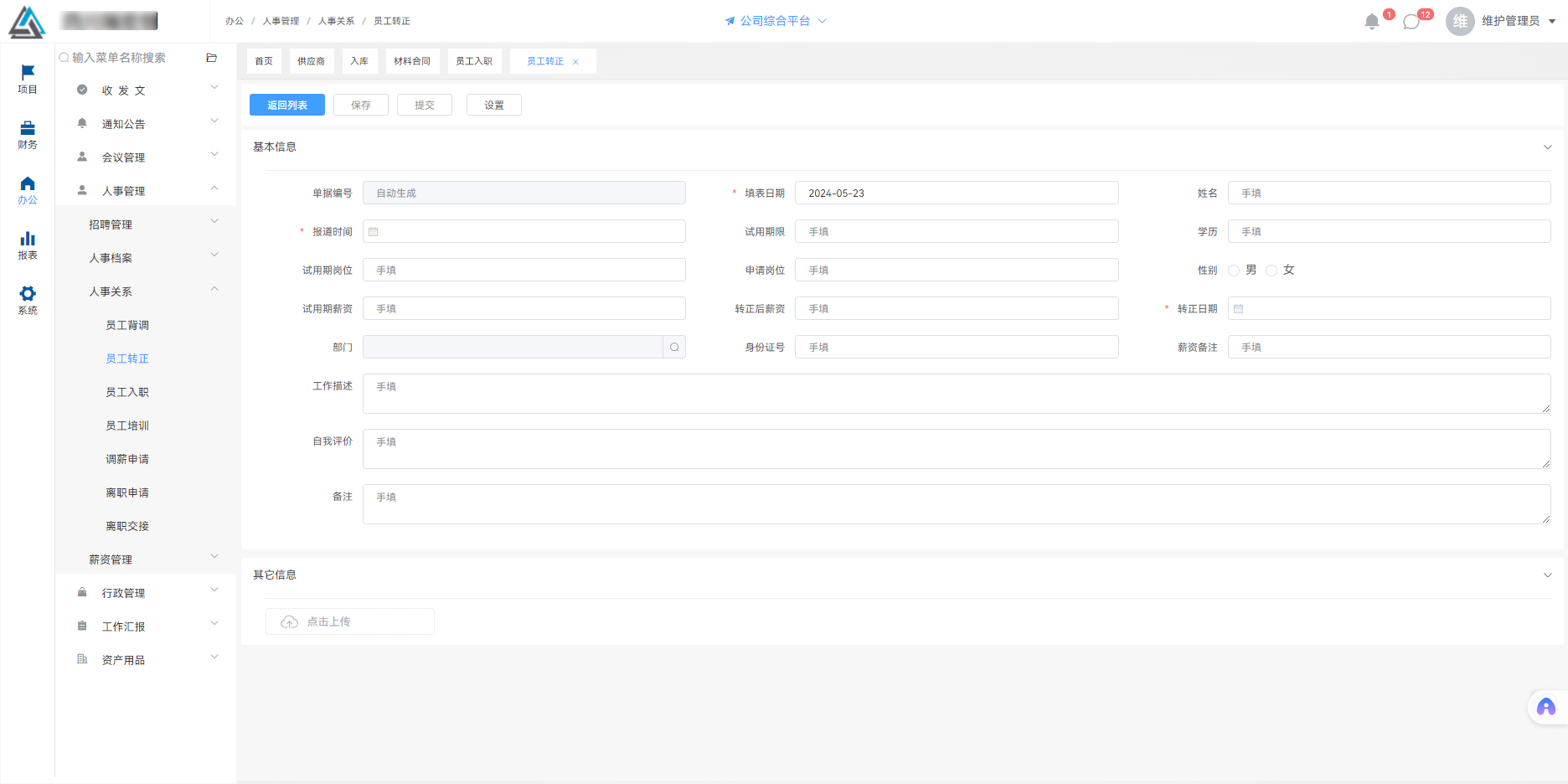Viewport: 1568px width, 784px height.
Task: Open the chat messages bubble icon
Action: coord(1411,22)
